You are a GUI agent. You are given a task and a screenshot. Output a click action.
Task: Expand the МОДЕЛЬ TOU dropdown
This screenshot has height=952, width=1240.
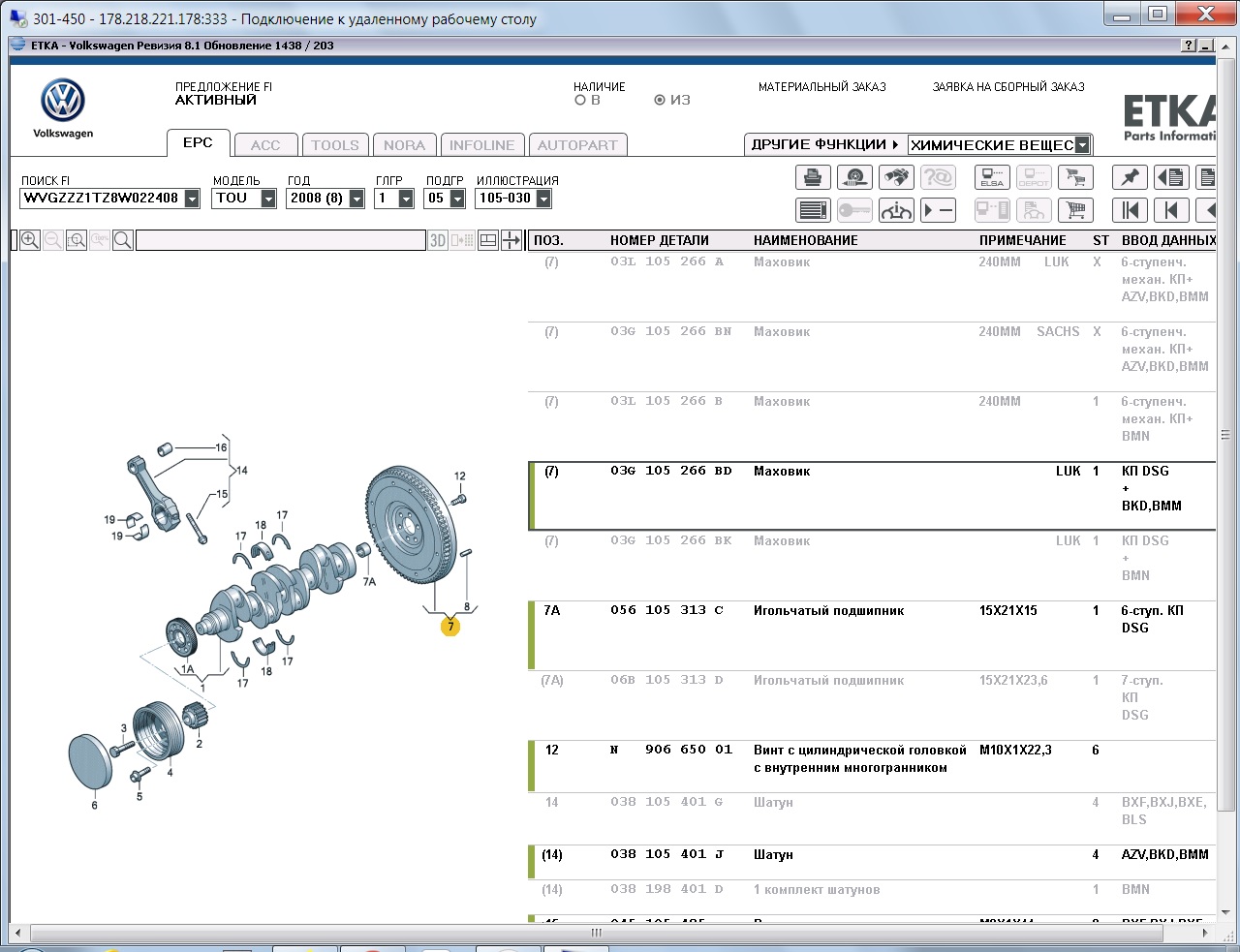point(268,199)
